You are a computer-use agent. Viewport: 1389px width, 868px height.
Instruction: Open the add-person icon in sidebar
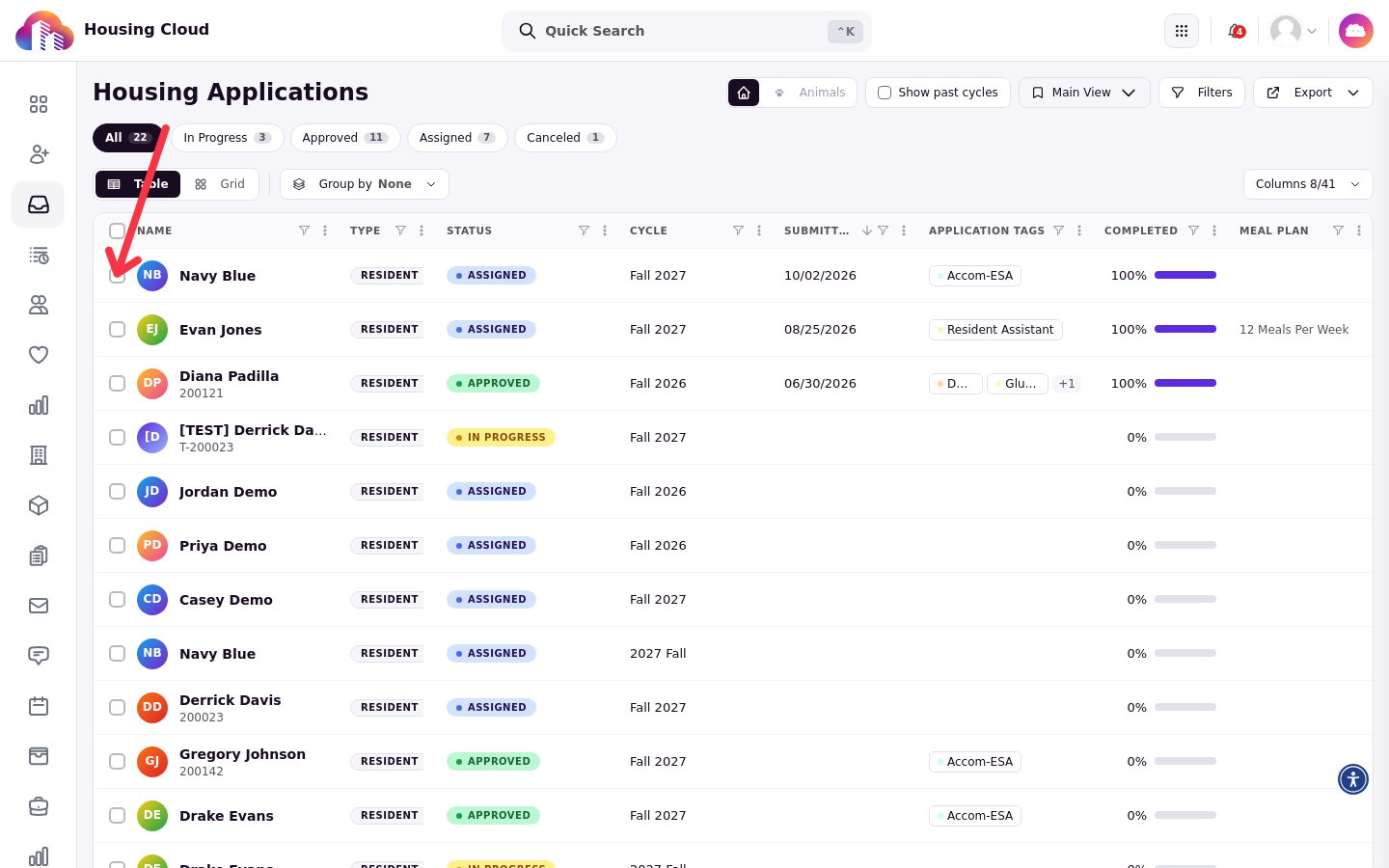click(x=39, y=154)
